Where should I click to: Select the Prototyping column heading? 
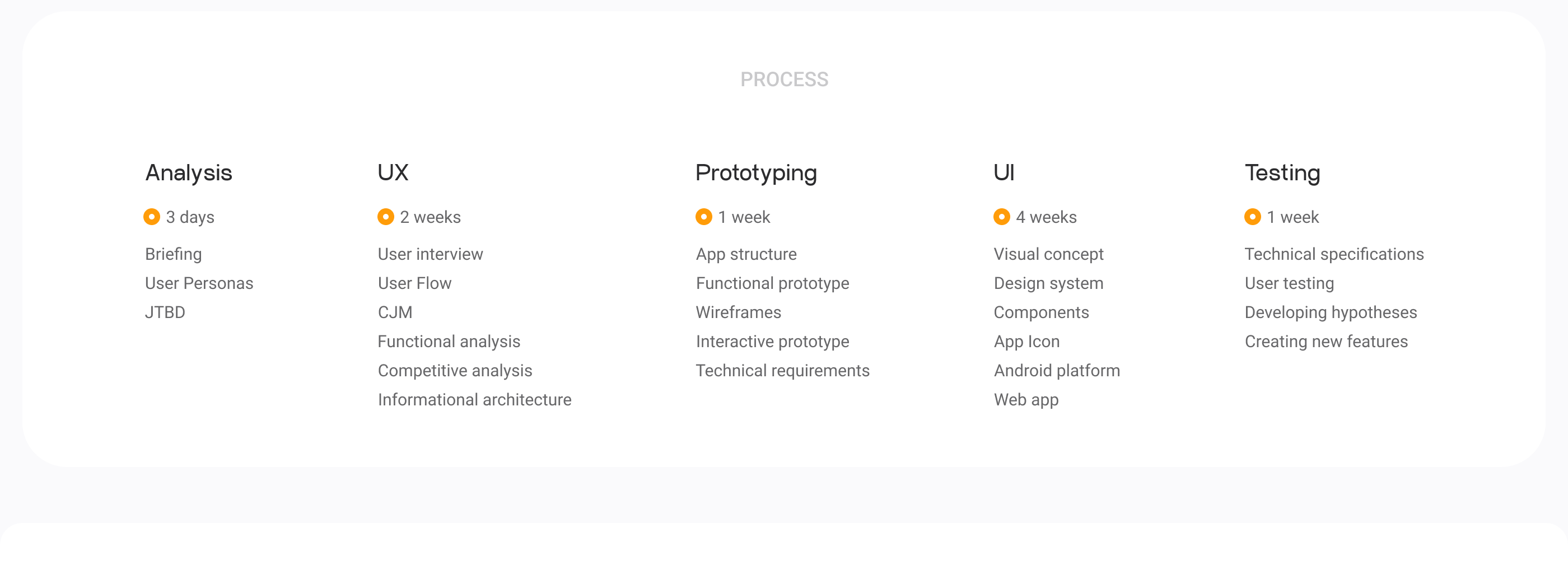[756, 174]
